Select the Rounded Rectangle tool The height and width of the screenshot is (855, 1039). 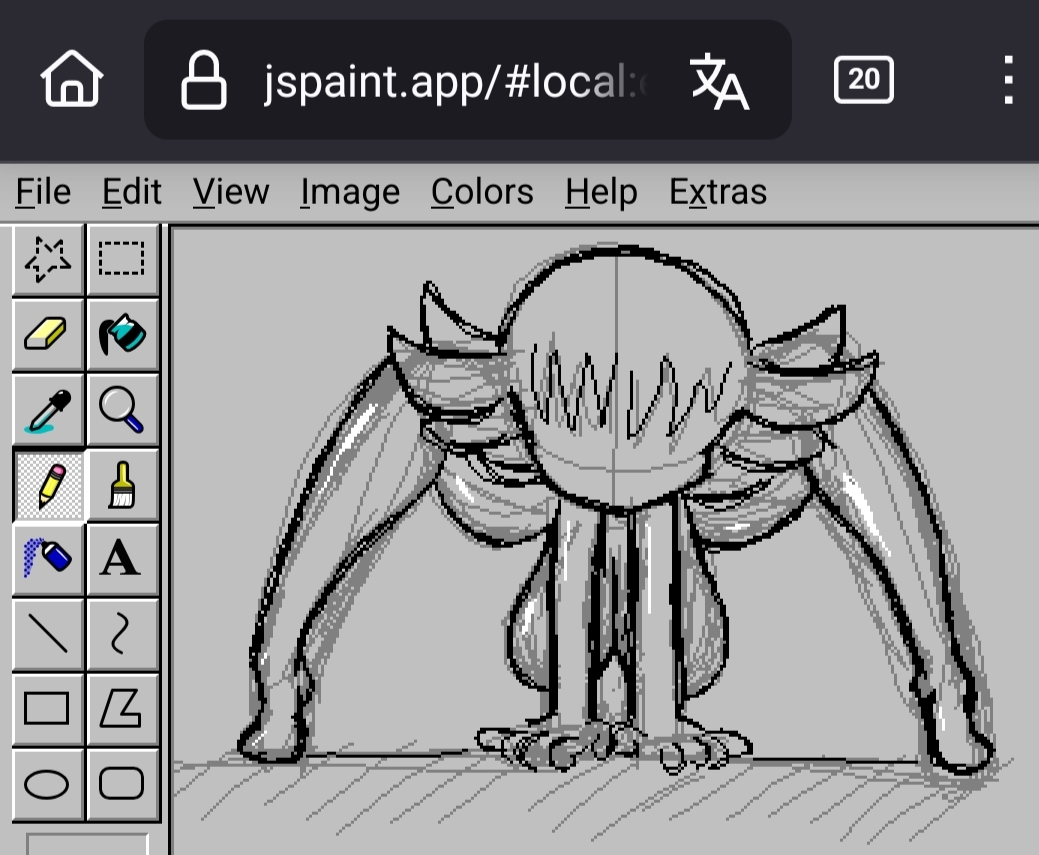coord(123,784)
